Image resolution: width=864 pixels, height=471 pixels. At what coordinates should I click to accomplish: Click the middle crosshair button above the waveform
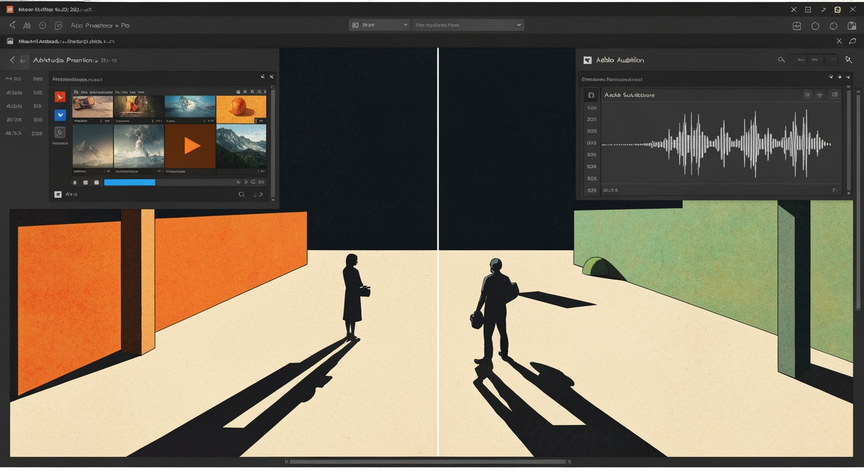tap(820, 95)
